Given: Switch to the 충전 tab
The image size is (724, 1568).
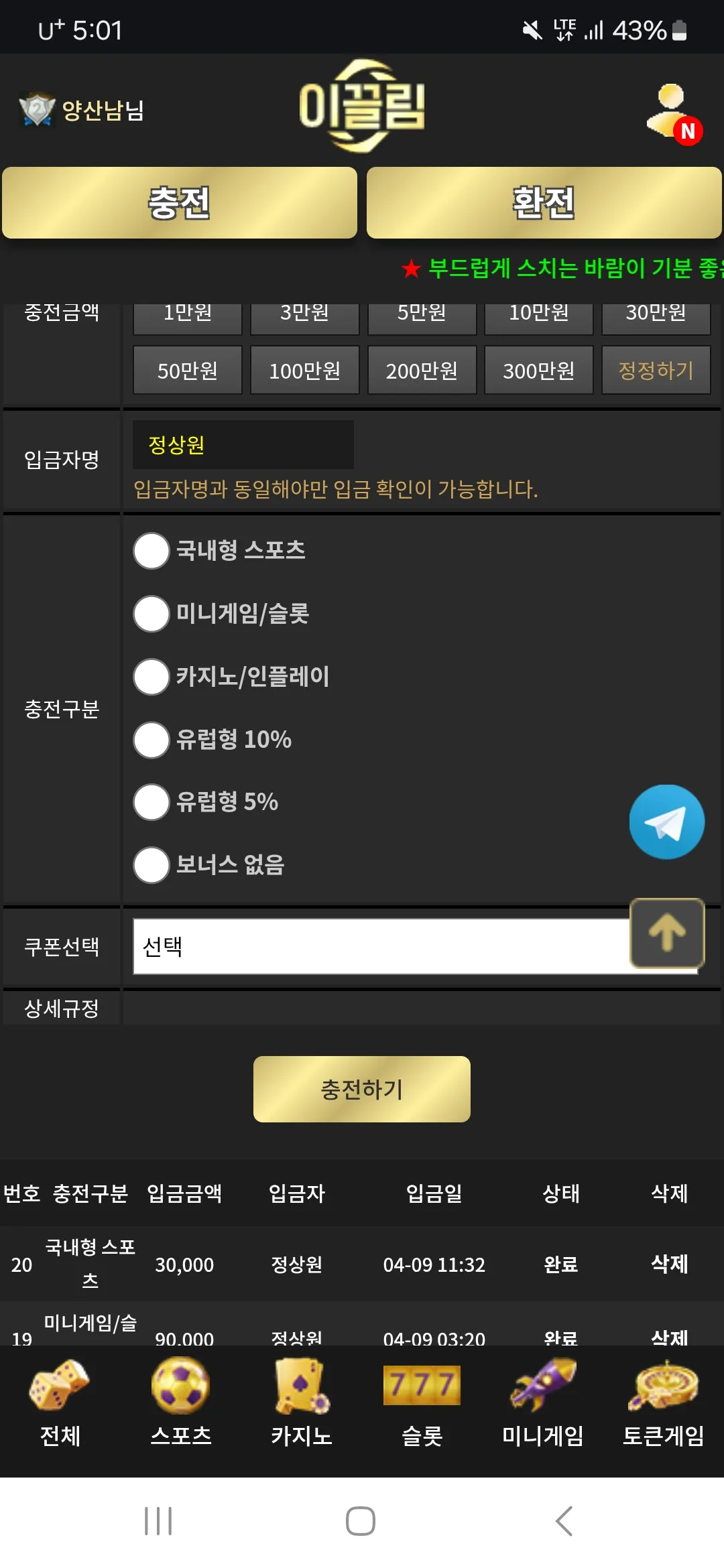Looking at the screenshot, I should point(180,203).
